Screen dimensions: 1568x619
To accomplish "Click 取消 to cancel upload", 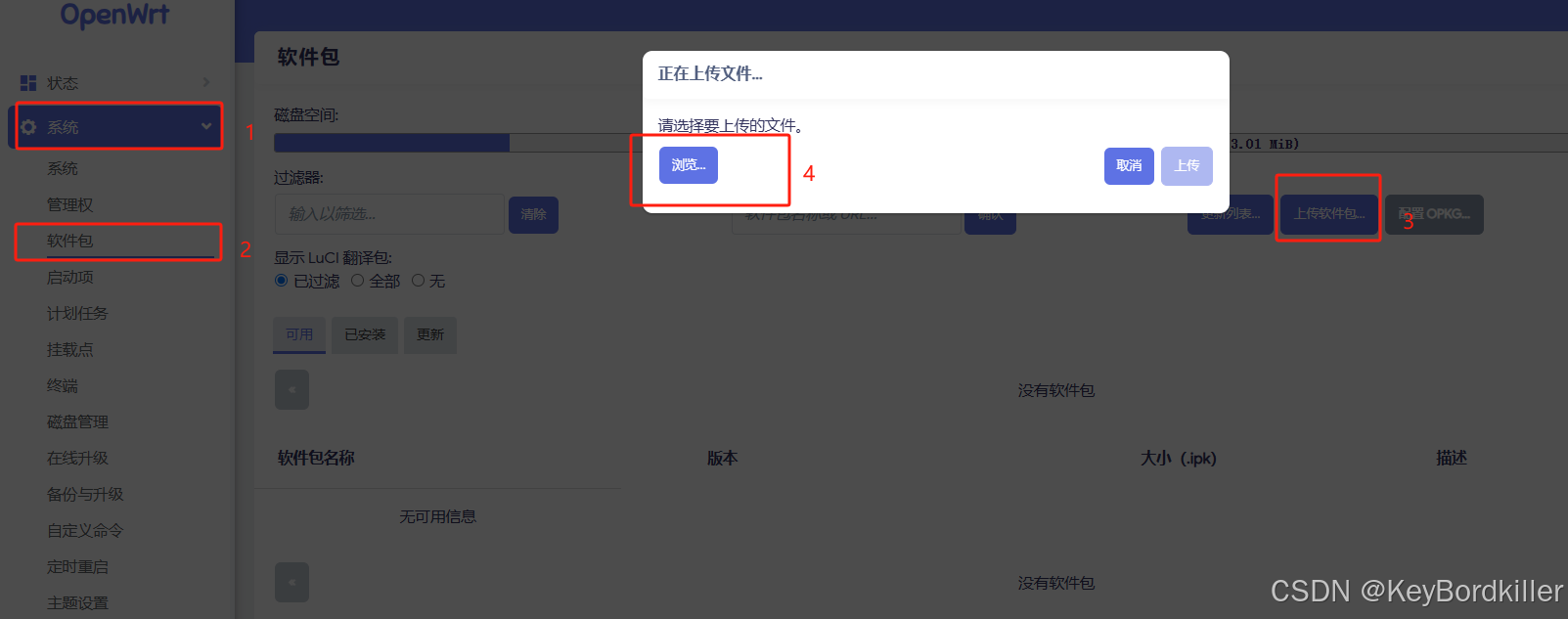I will 1129,166.
